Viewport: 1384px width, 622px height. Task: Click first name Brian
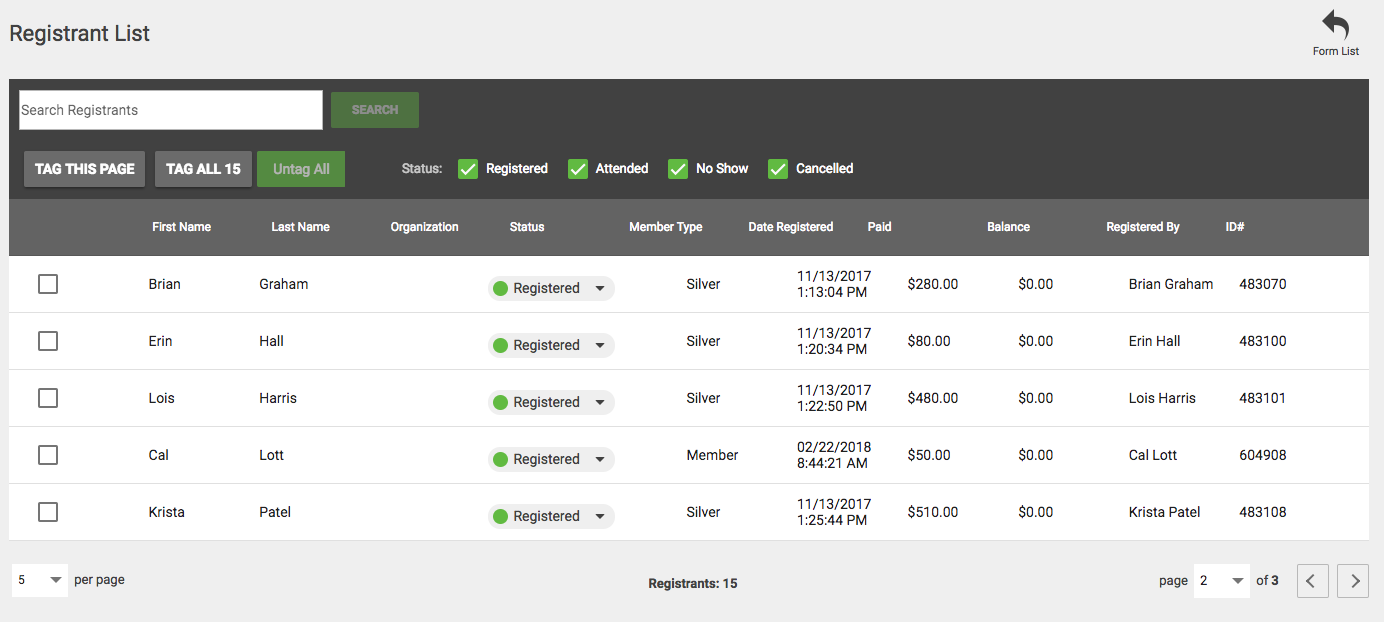(x=165, y=284)
